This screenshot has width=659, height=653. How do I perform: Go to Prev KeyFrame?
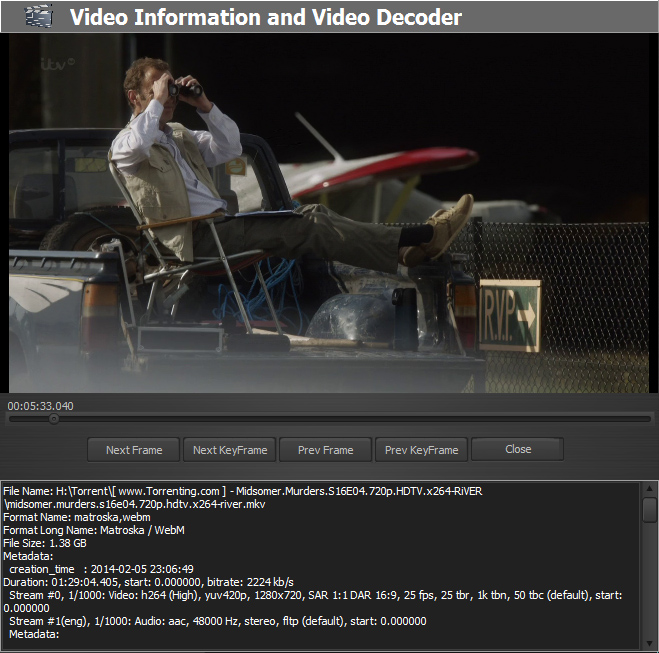pyautogui.click(x=421, y=450)
